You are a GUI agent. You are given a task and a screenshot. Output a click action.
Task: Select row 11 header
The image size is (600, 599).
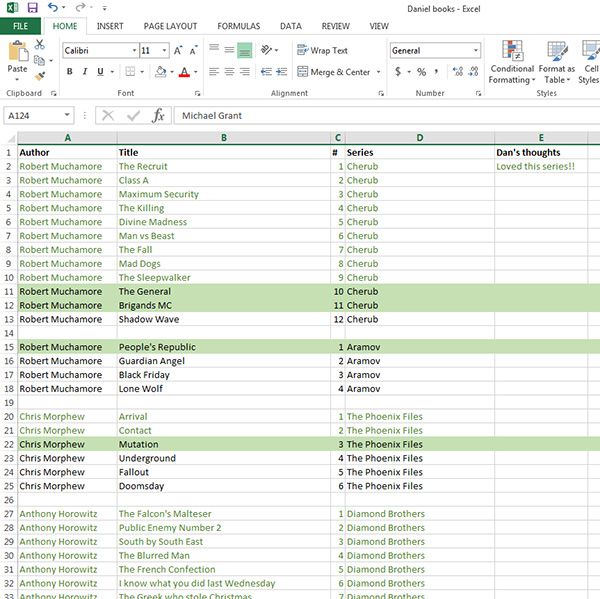[9, 292]
